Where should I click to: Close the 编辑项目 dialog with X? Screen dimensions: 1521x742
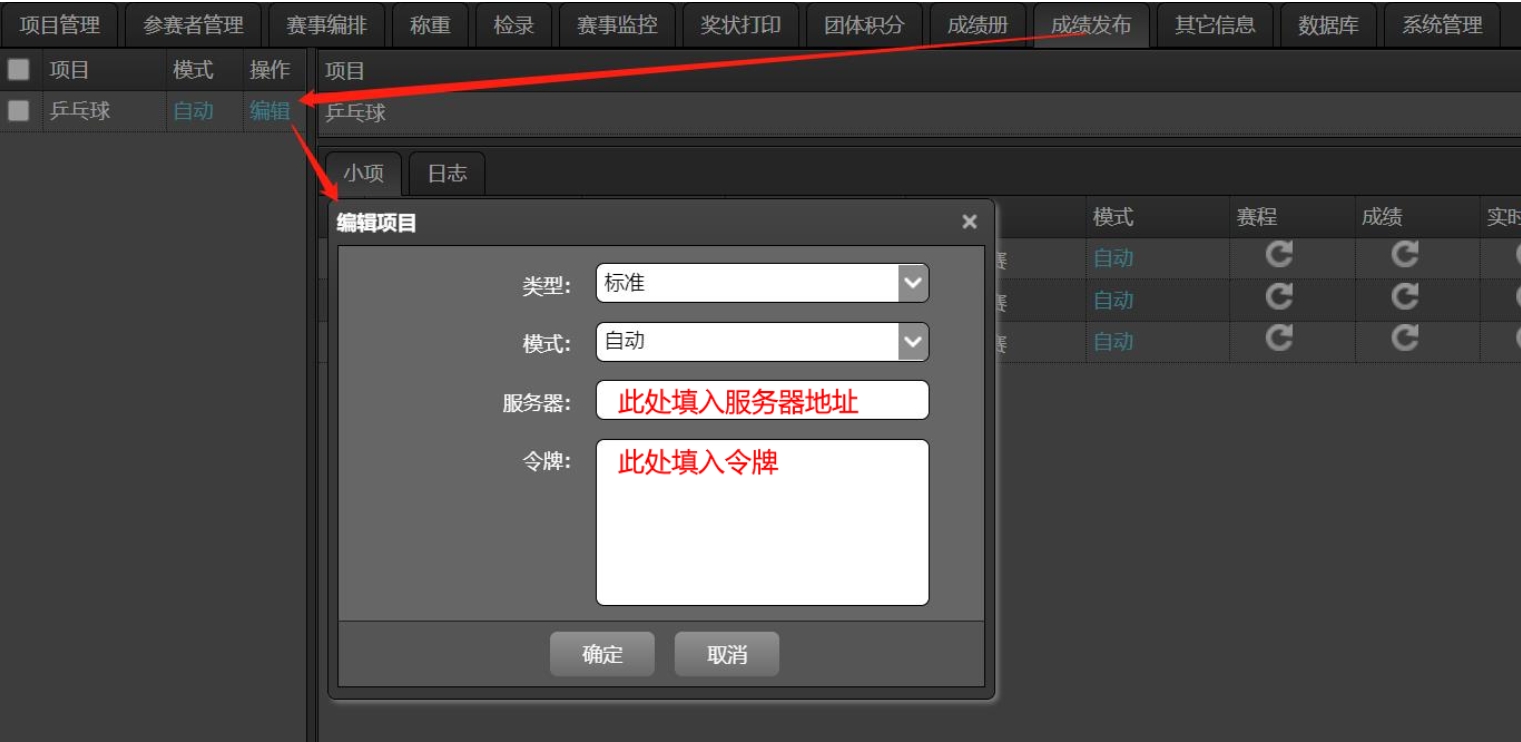point(969,222)
